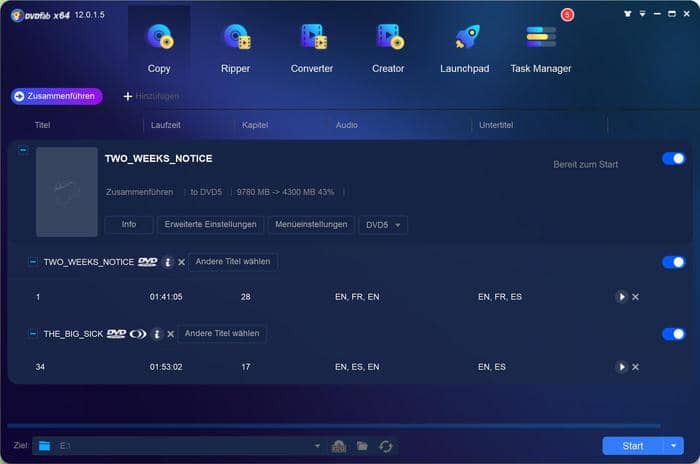The height and width of the screenshot is (464, 700).
Task: Open the Converter module
Action: pos(312,48)
